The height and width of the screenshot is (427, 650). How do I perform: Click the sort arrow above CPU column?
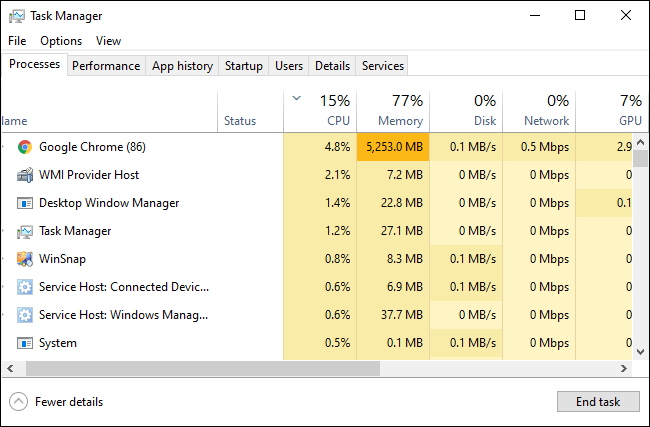pos(297,98)
